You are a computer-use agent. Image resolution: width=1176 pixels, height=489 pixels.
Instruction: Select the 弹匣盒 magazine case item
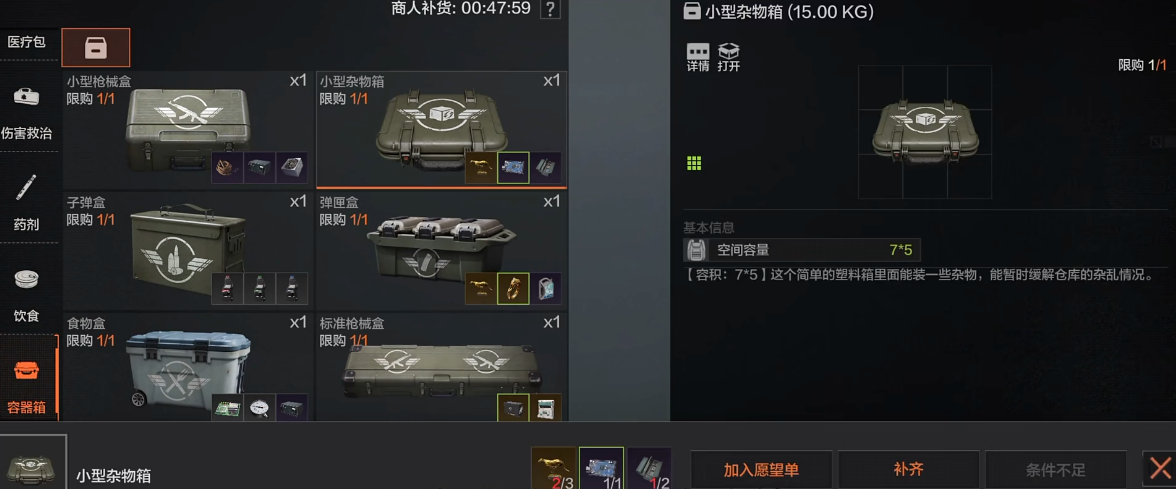tap(441, 250)
